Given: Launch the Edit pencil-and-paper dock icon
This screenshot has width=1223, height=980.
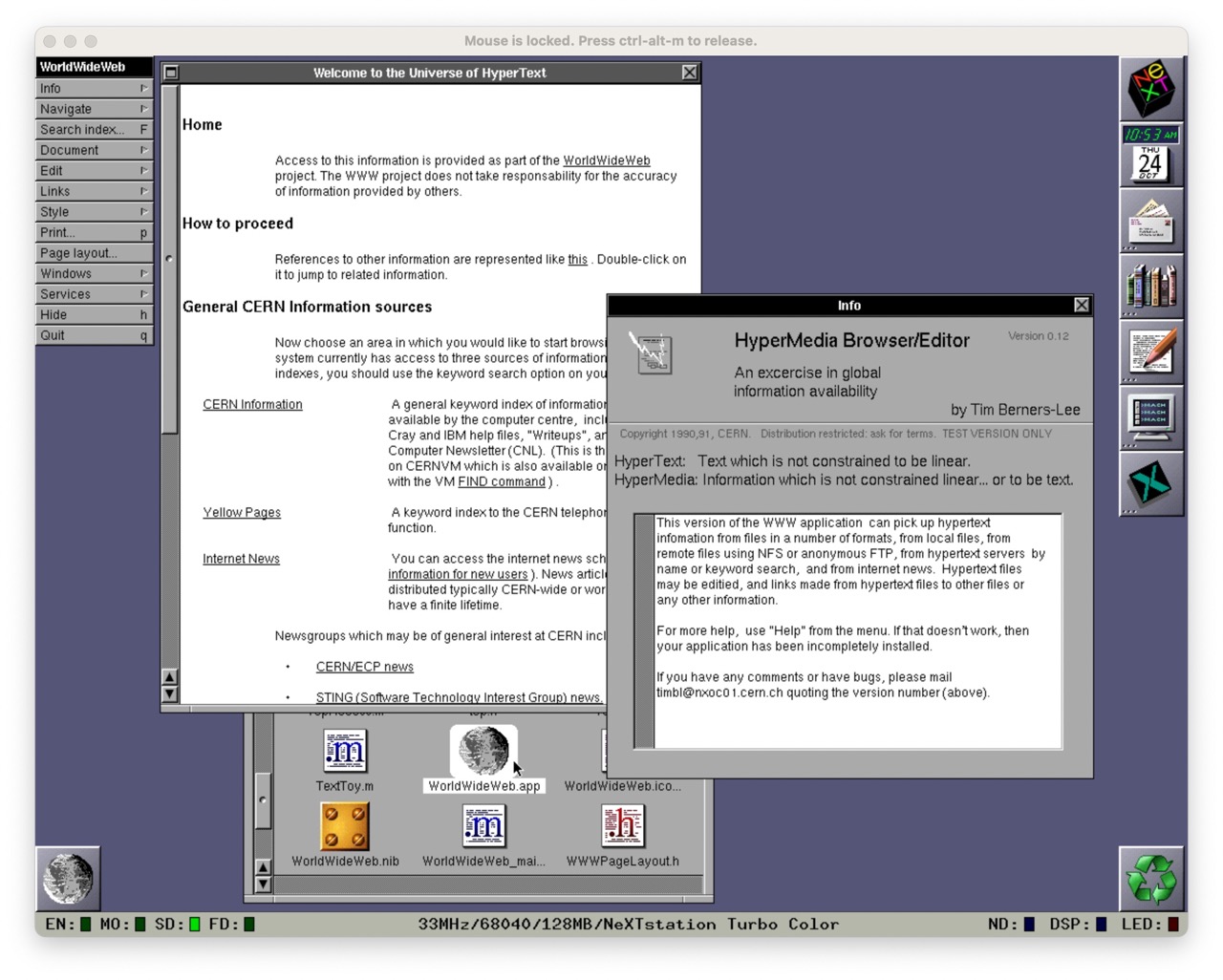Looking at the screenshot, I should 1151,352.
